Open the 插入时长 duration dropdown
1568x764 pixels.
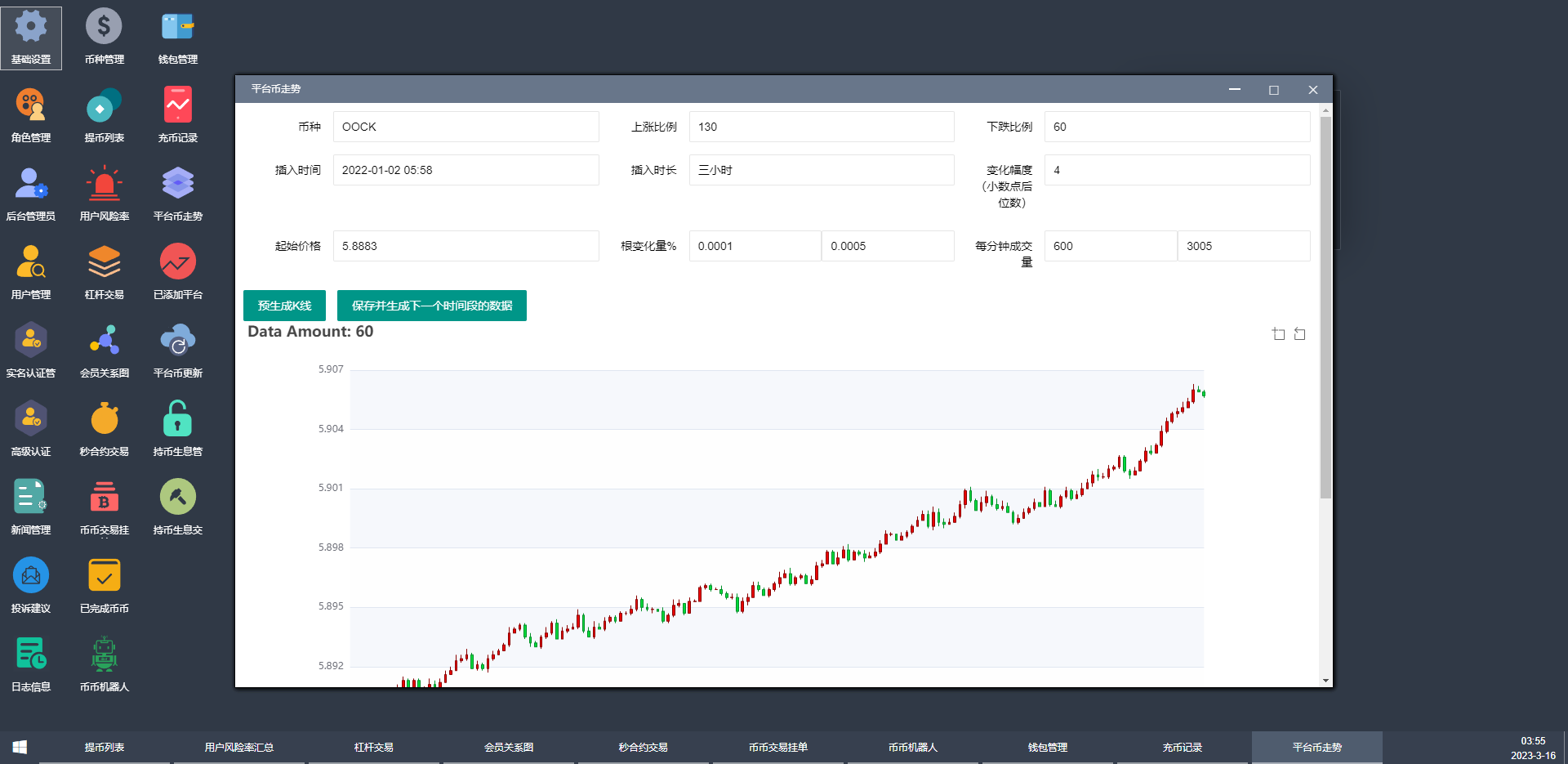point(821,170)
